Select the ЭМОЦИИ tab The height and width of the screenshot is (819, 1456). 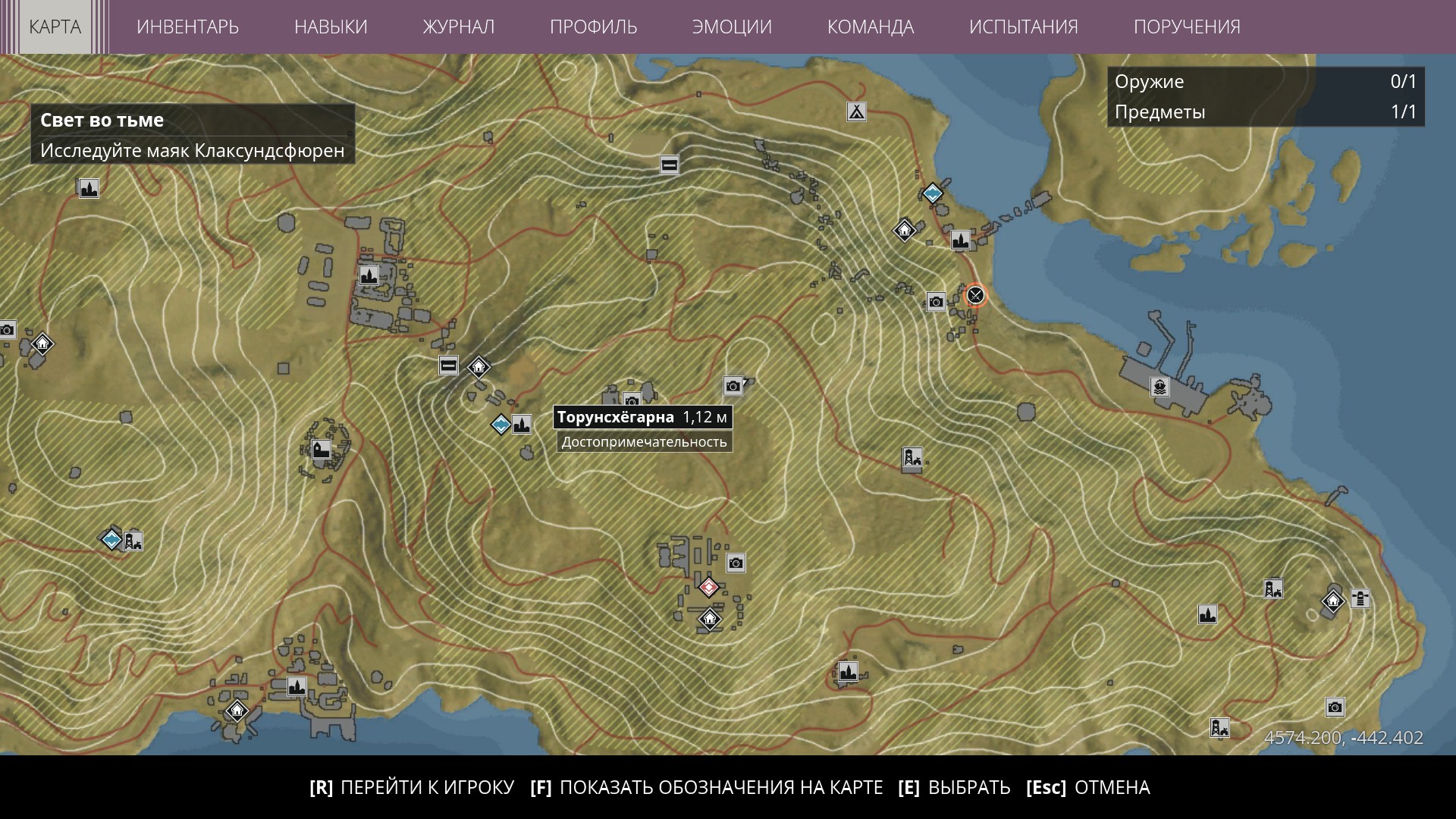pos(732,27)
